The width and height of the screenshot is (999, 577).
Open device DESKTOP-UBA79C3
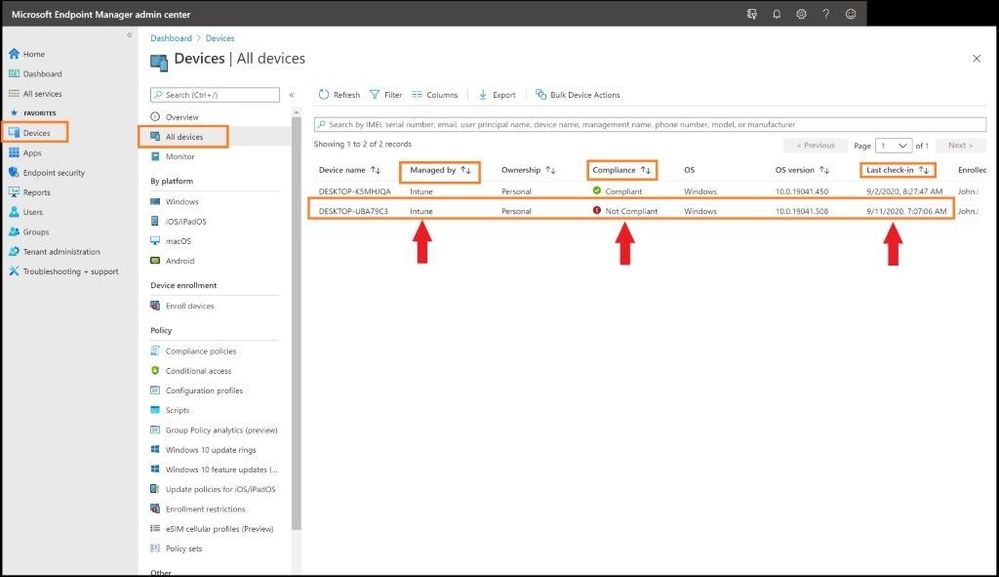tap(354, 211)
